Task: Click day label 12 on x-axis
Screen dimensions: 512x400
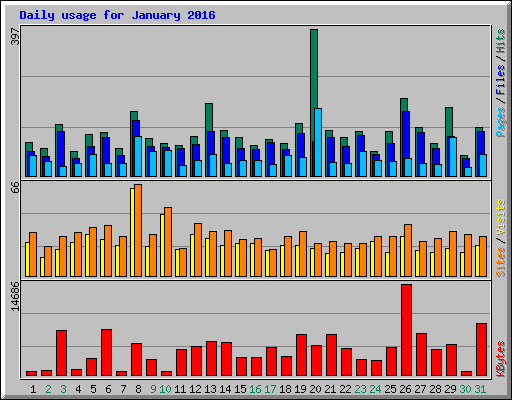Action: pos(195,389)
